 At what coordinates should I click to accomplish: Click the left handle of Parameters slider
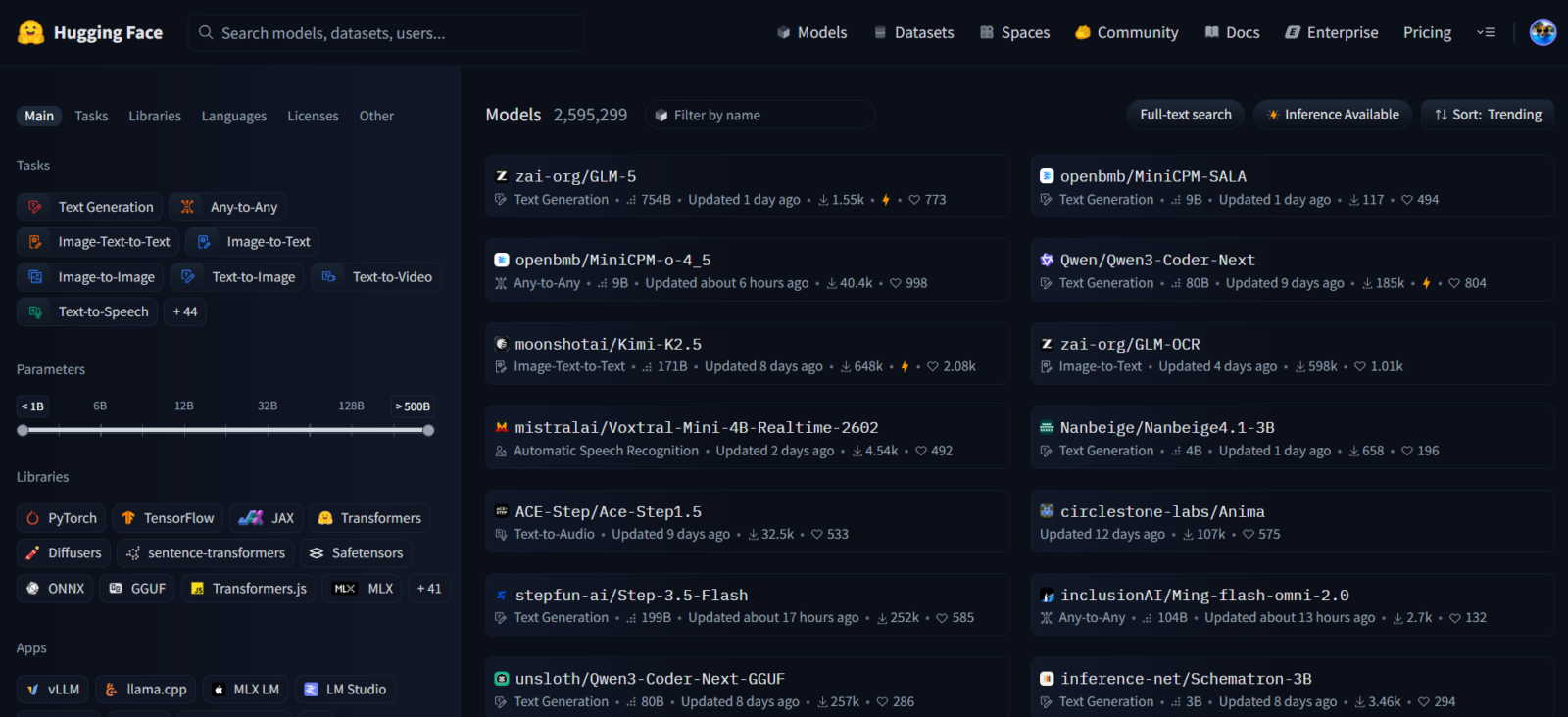[x=23, y=430]
